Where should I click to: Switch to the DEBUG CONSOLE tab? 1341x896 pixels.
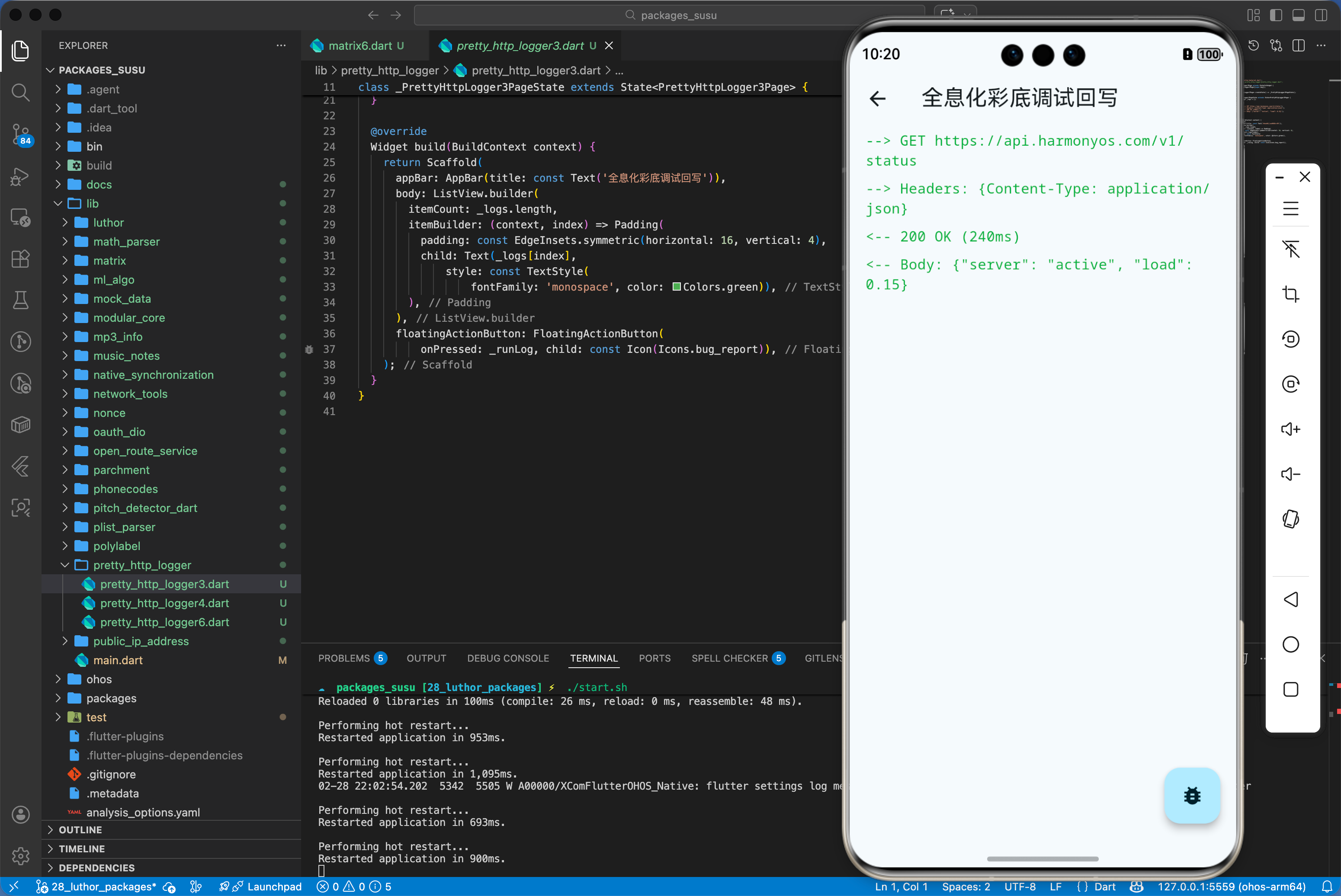click(x=507, y=658)
